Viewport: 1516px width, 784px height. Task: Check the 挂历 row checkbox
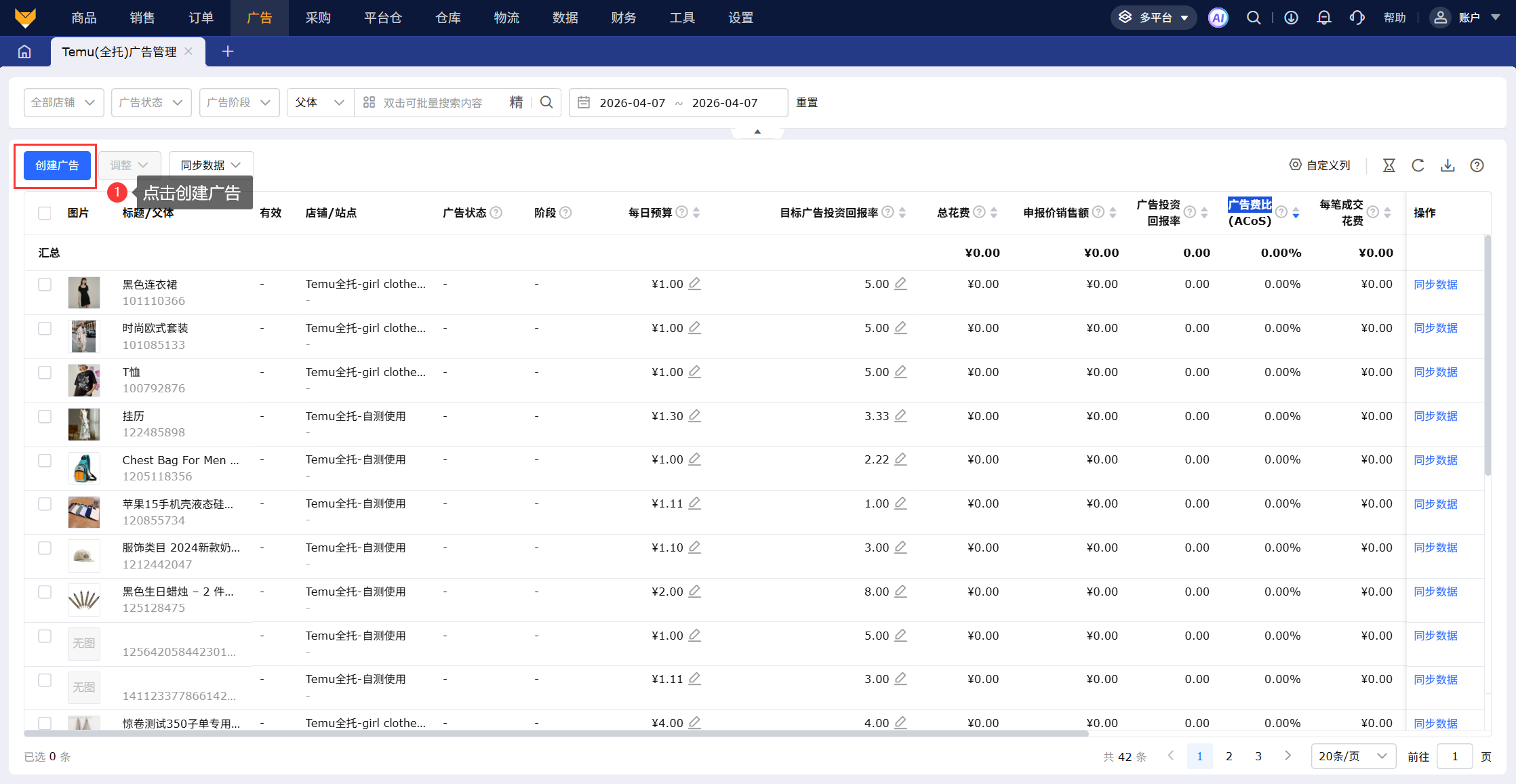pos(45,416)
